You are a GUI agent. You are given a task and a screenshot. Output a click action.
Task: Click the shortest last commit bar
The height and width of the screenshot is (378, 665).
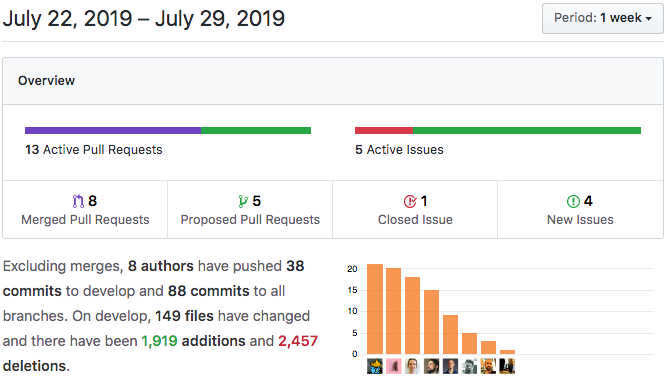(x=507, y=352)
